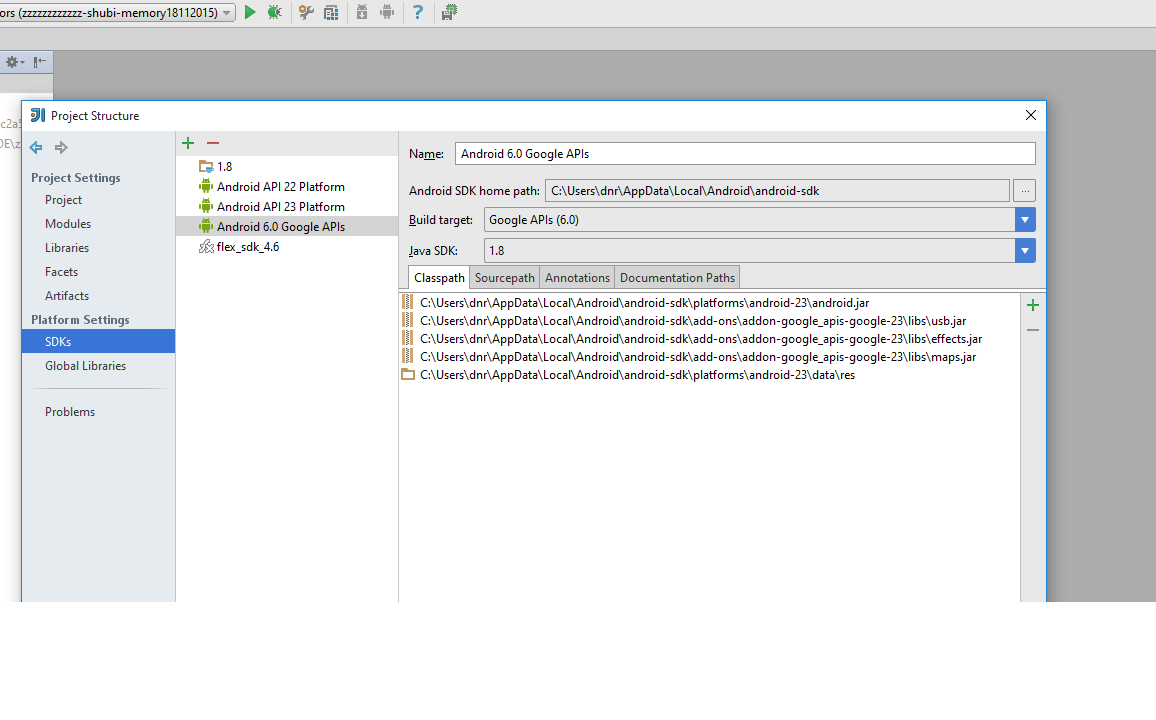Switch to the Annotations tab

[x=577, y=278]
